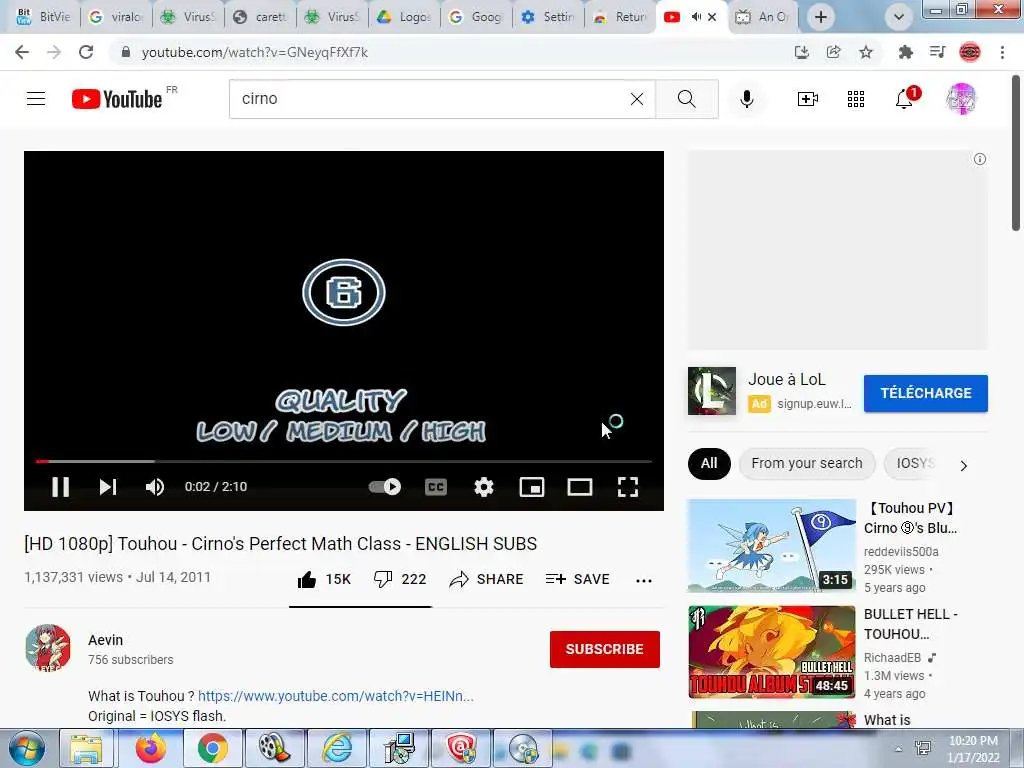
Task: Open Touhou PV Cirno video thumbnail
Action: (771, 546)
